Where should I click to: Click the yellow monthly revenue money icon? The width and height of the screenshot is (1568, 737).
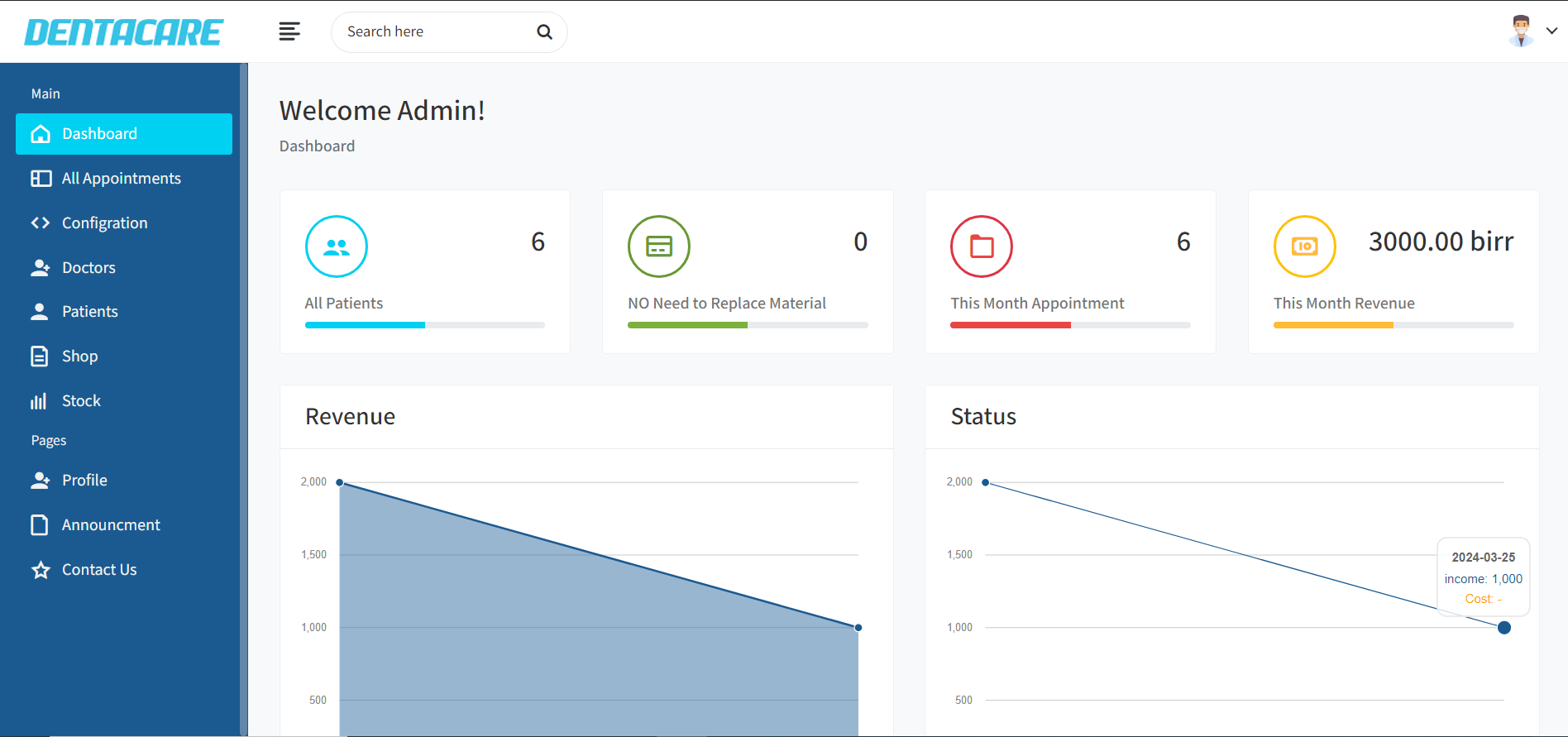tap(1304, 246)
